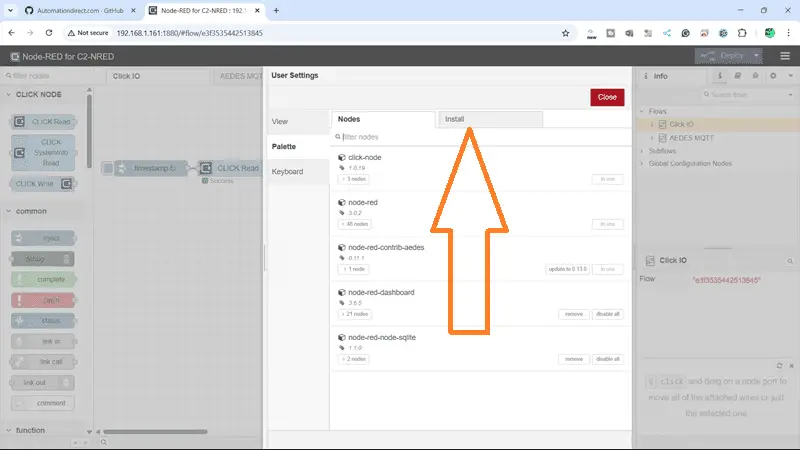Open the Deploy options dropdown arrow
This screenshot has height=450, width=800.
point(756,56)
